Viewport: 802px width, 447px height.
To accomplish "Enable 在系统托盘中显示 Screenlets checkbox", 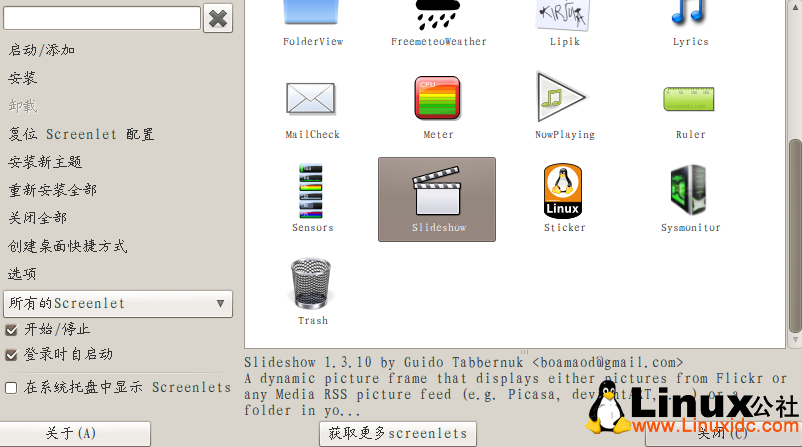I will pyautogui.click(x=12, y=387).
